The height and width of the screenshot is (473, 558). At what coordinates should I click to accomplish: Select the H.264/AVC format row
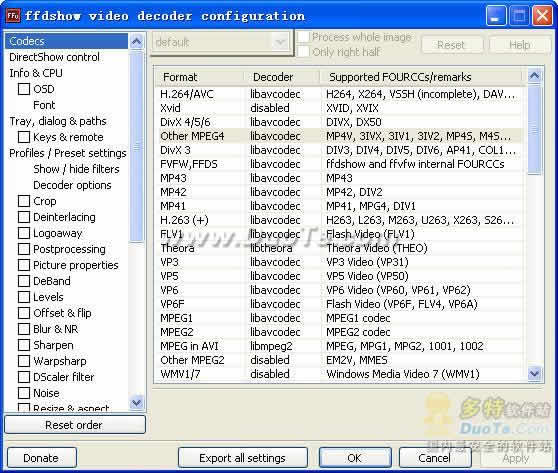click(x=340, y=94)
